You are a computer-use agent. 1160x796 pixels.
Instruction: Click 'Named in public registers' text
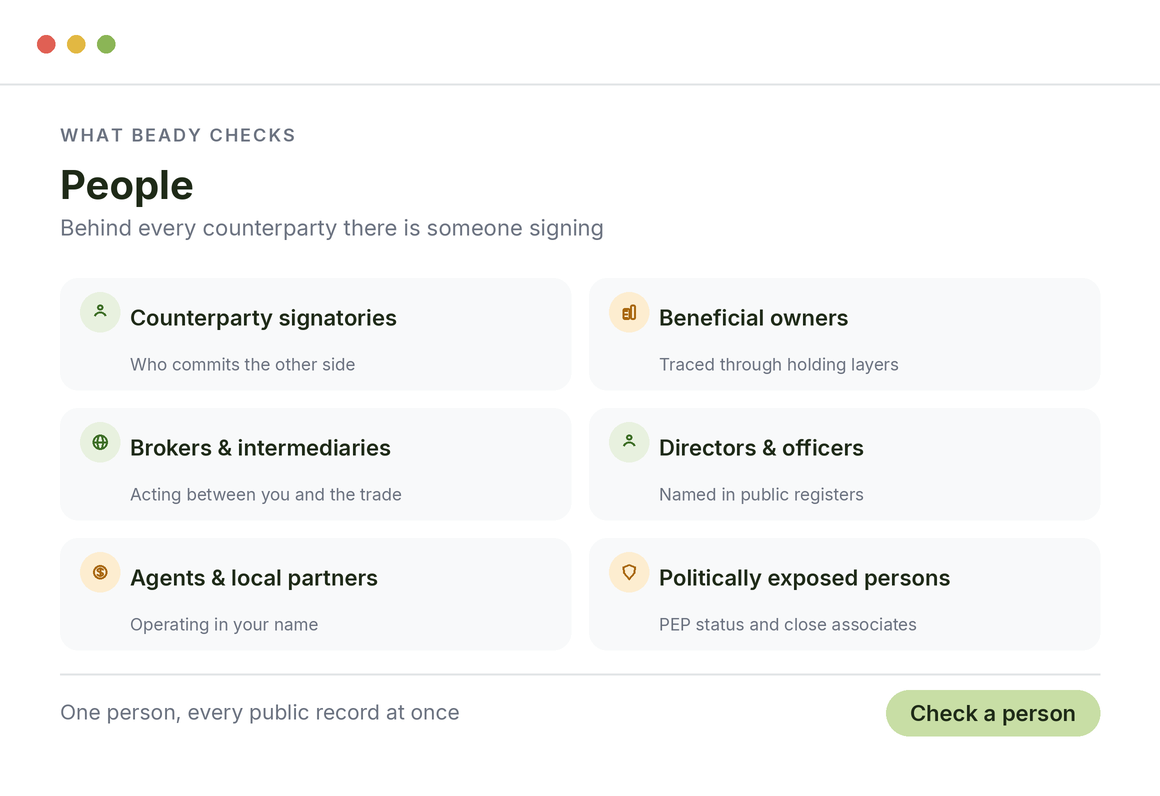(x=761, y=495)
